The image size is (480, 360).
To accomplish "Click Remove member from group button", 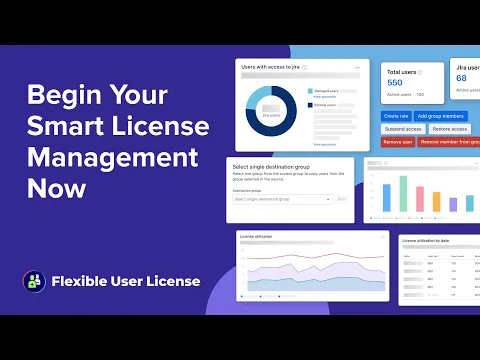I will click(449, 142).
